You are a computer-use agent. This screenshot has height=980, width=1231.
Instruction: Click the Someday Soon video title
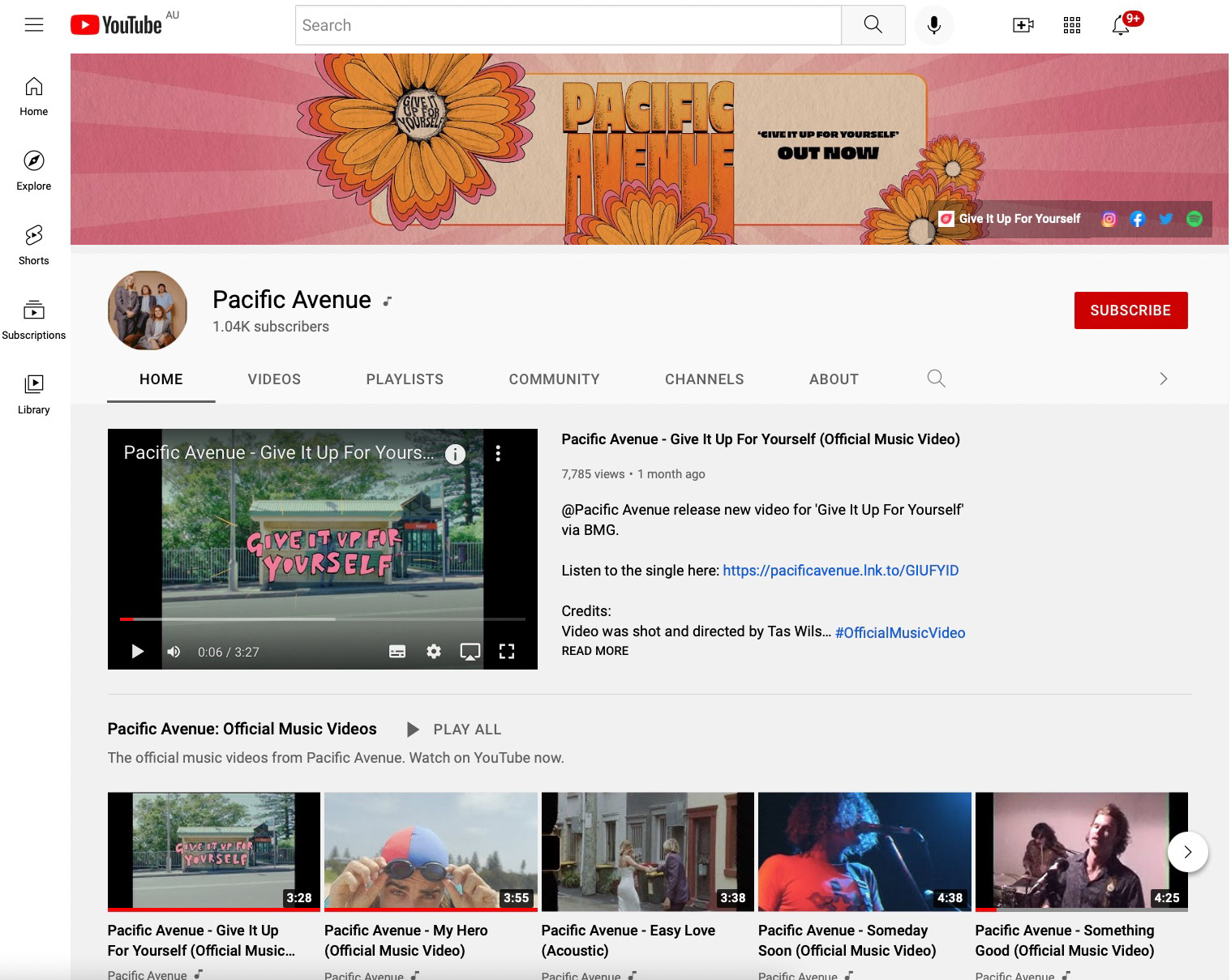coord(847,940)
